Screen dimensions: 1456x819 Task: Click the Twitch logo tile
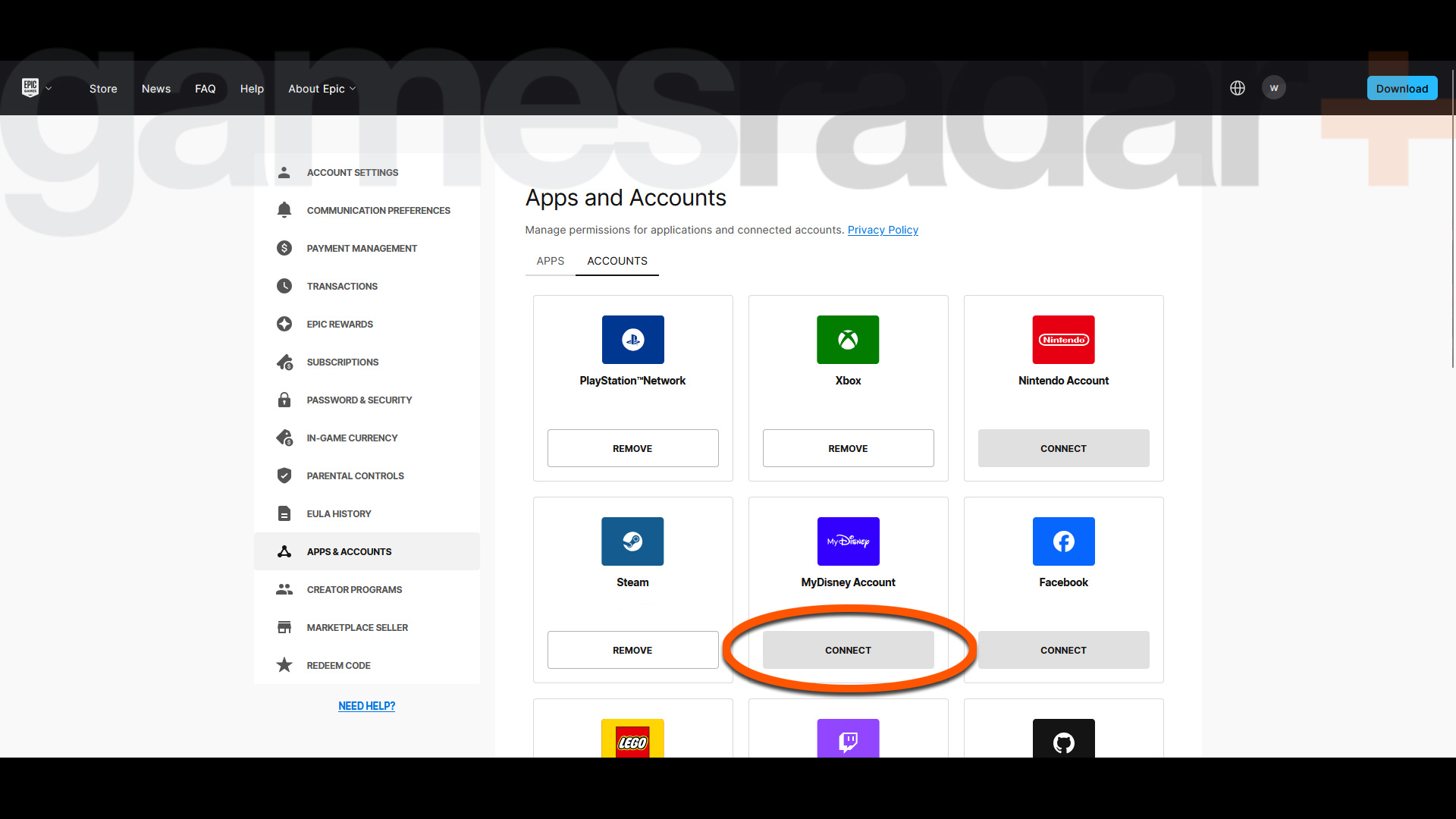pyautogui.click(x=848, y=739)
